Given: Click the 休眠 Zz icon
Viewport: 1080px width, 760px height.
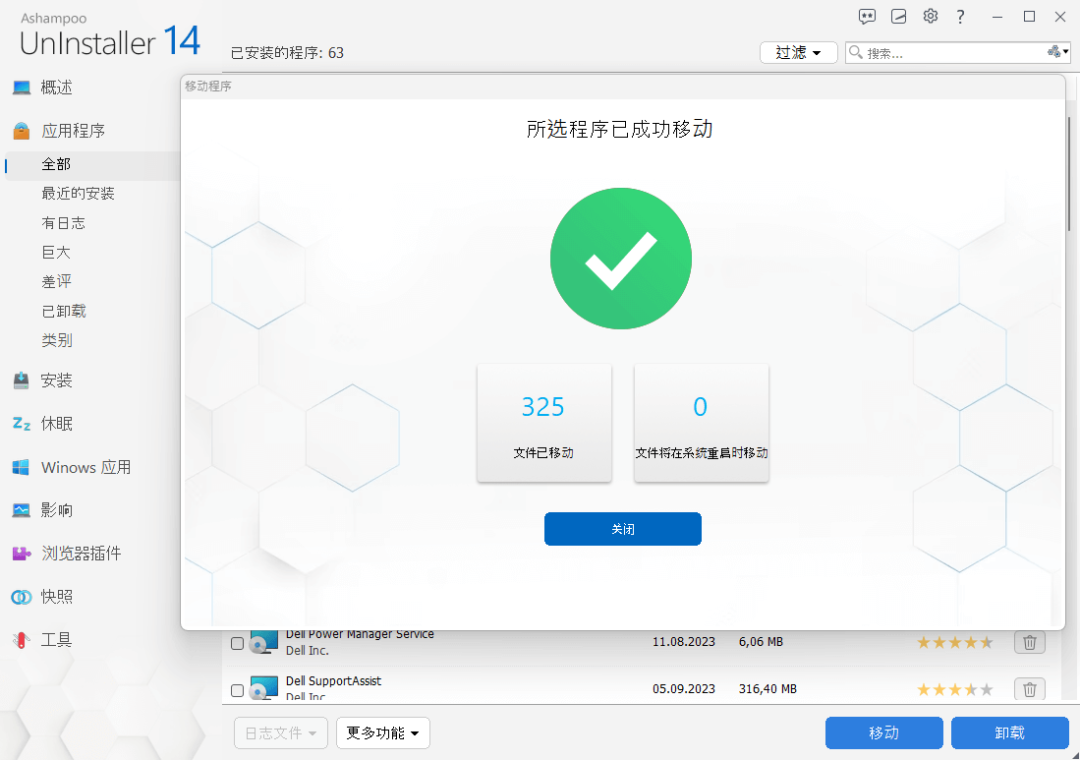Looking at the screenshot, I should point(21,424).
